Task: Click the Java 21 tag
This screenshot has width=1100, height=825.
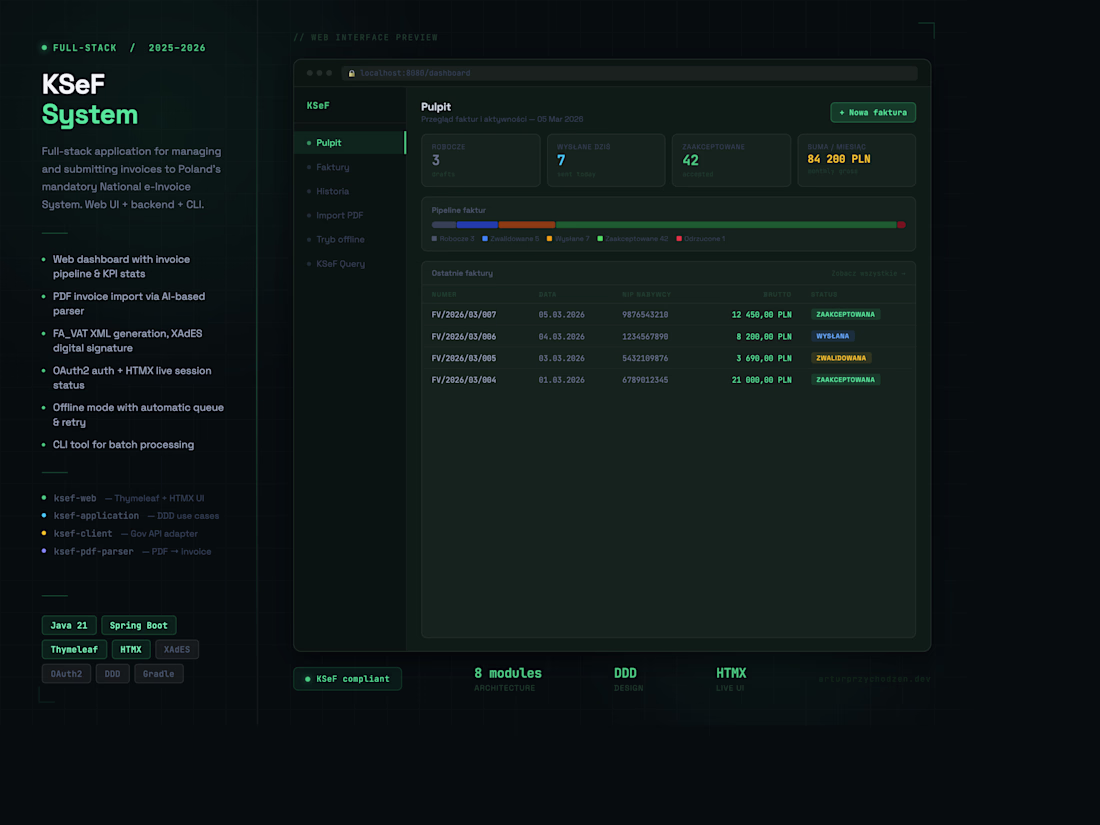Action: click(x=69, y=625)
